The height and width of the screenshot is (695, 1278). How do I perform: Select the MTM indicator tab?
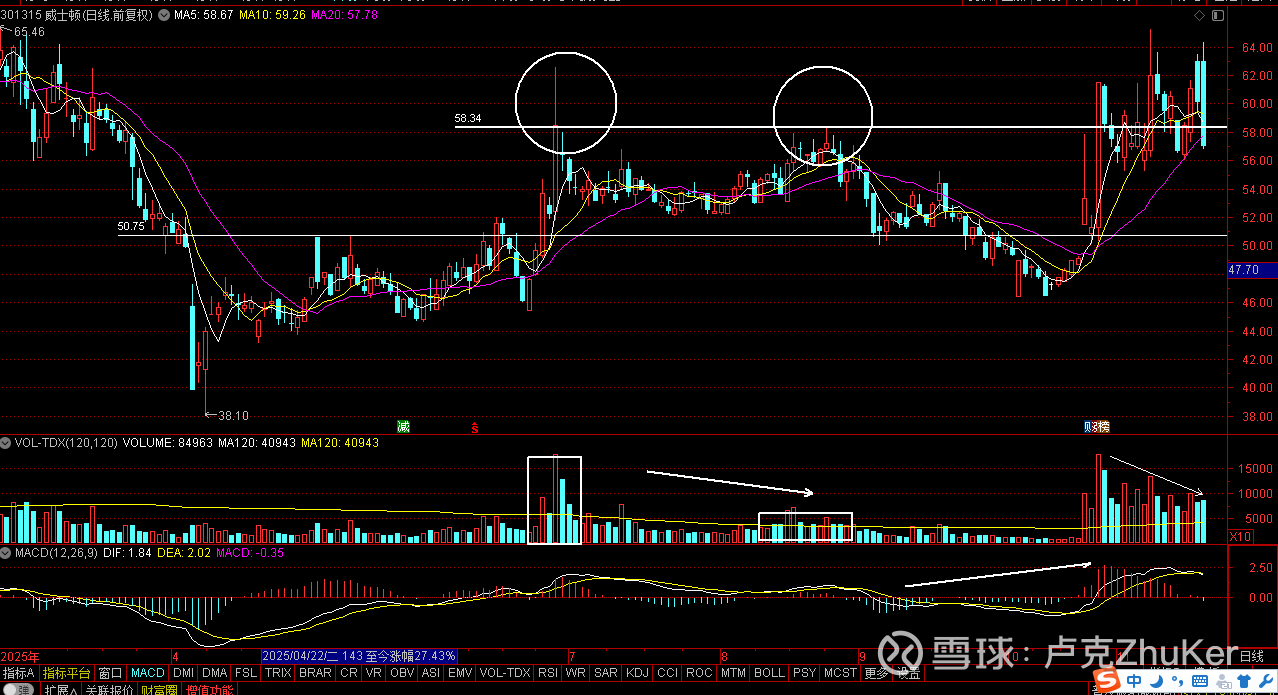[x=733, y=673]
